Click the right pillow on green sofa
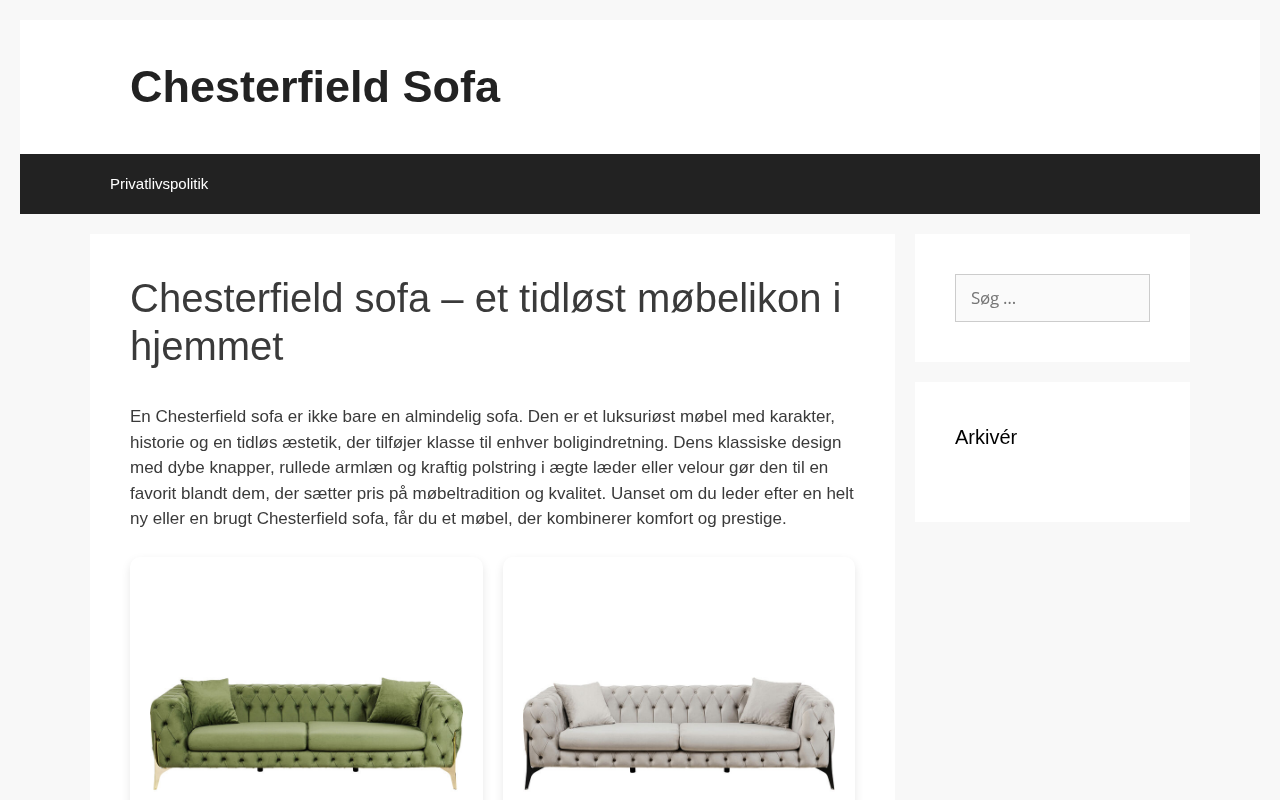 coord(400,700)
